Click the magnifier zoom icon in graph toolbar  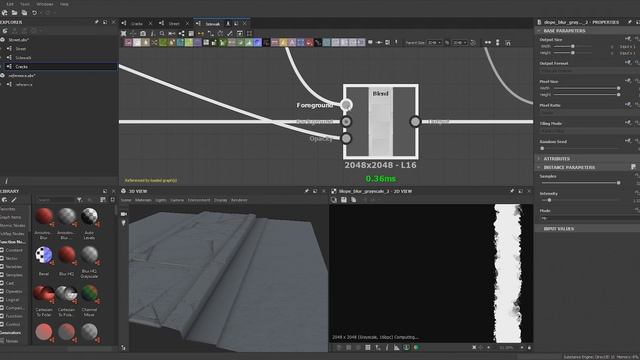(x=162, y=33)
